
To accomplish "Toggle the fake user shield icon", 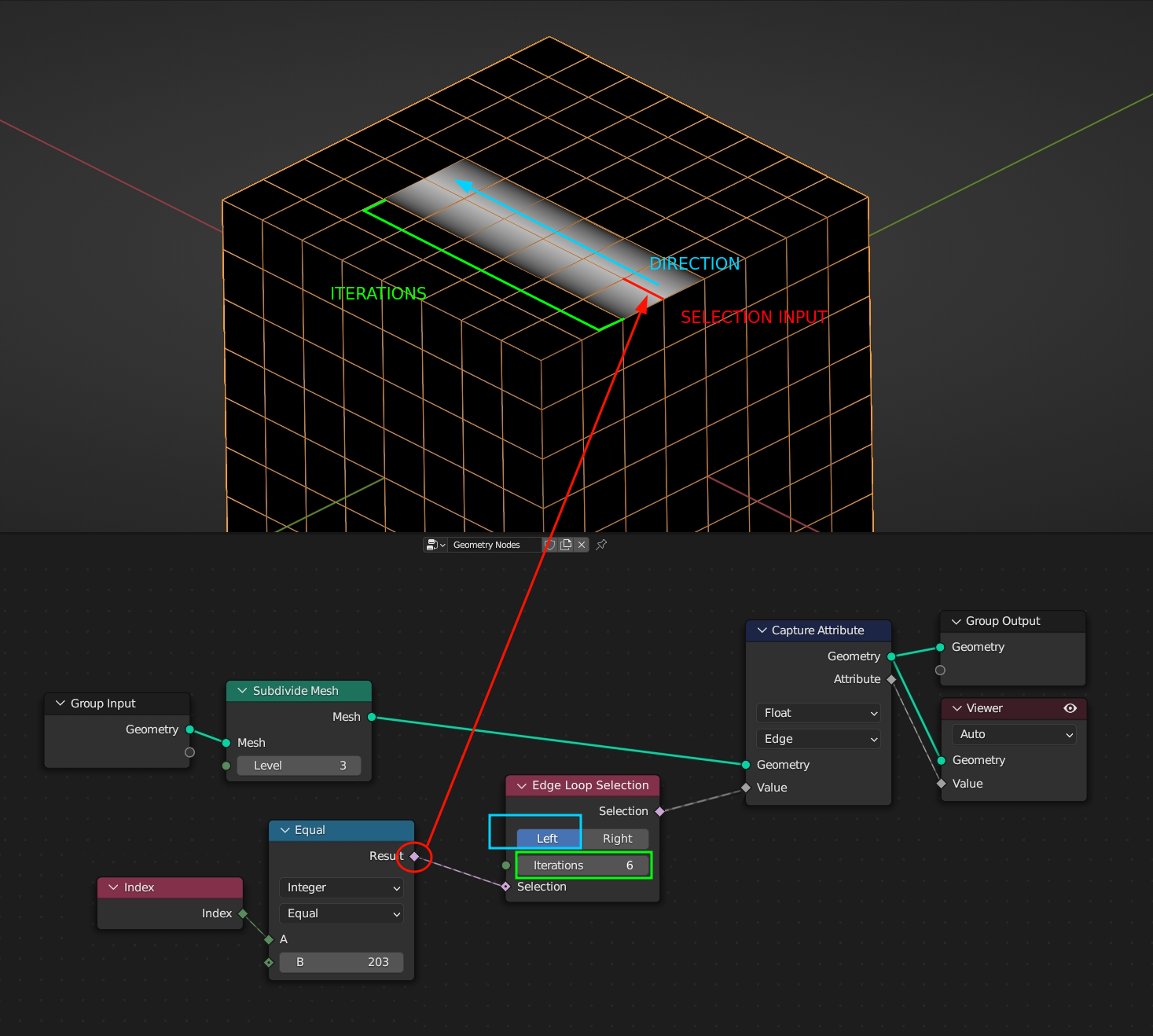I will click(x=550, y=545).
